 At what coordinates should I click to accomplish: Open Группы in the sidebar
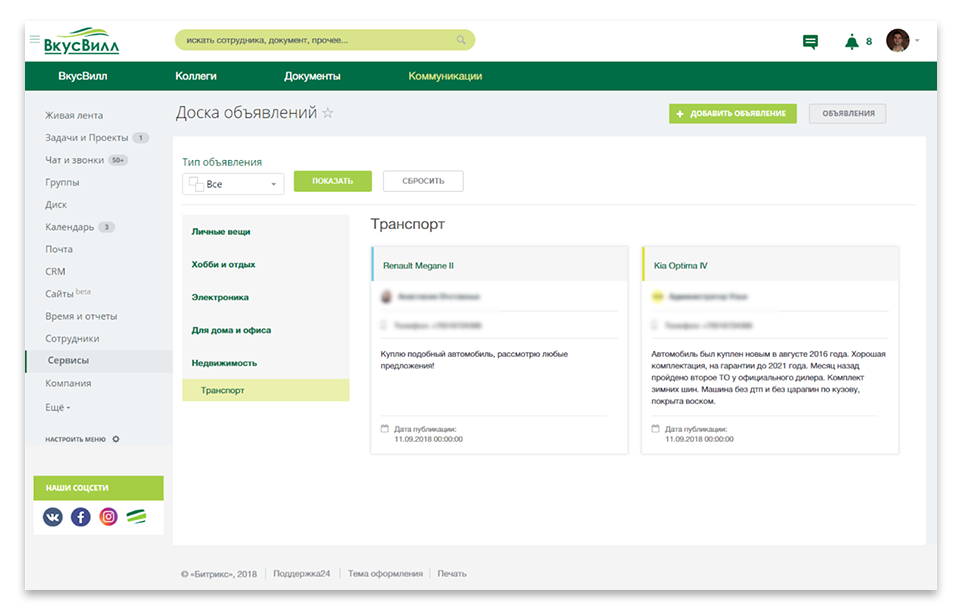[62, 183]
